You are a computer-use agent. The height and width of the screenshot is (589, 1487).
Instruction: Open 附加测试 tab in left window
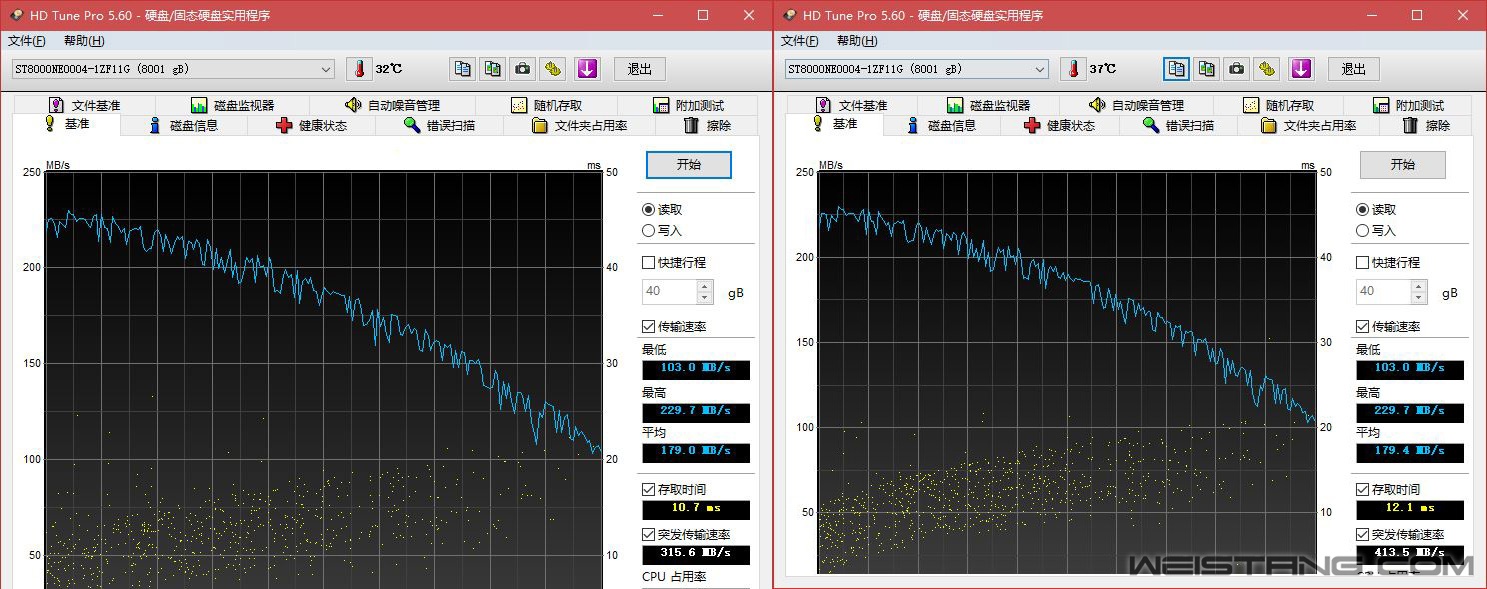point(687,105)
